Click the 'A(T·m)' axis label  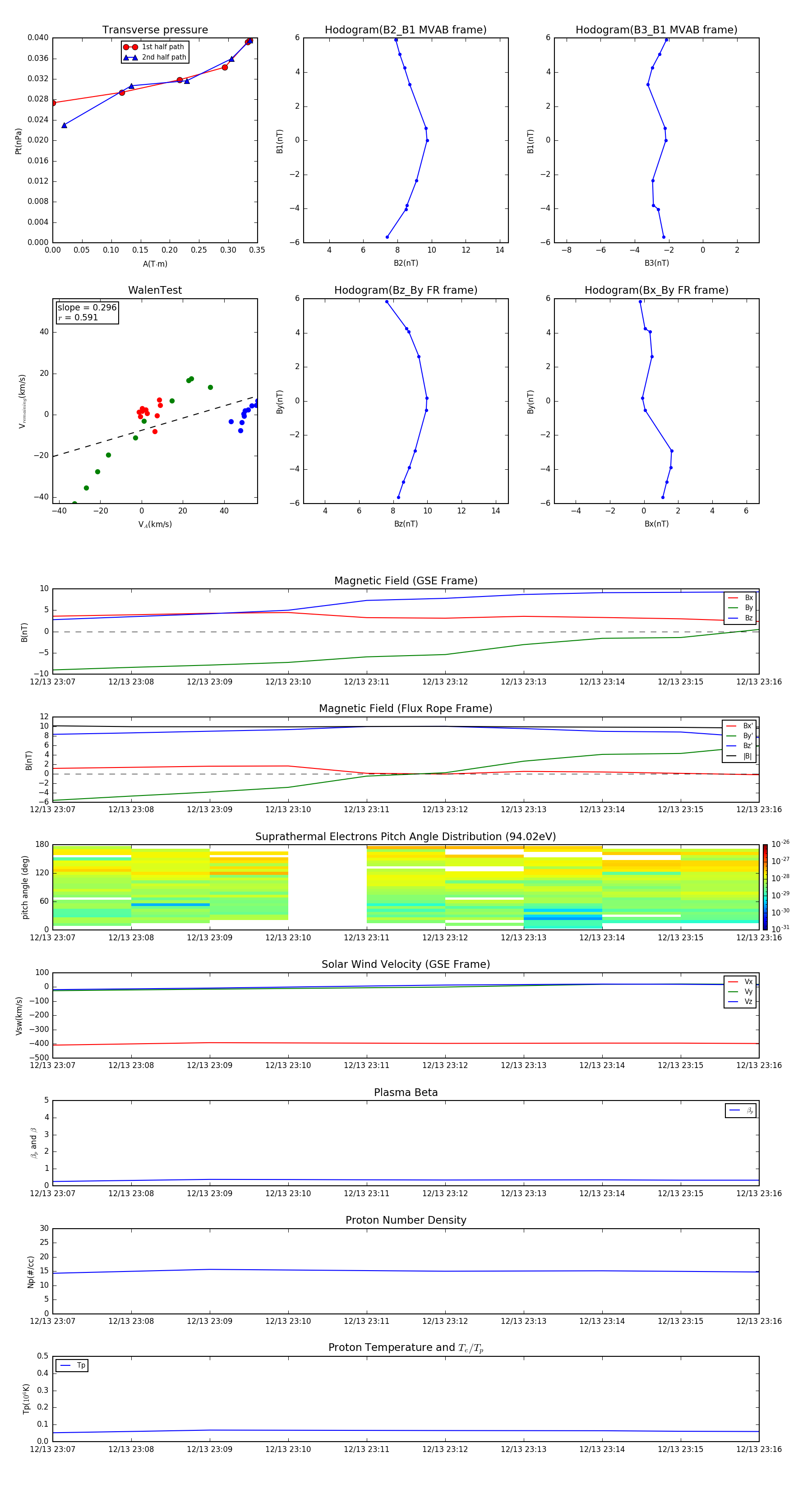tap(155, 264)
